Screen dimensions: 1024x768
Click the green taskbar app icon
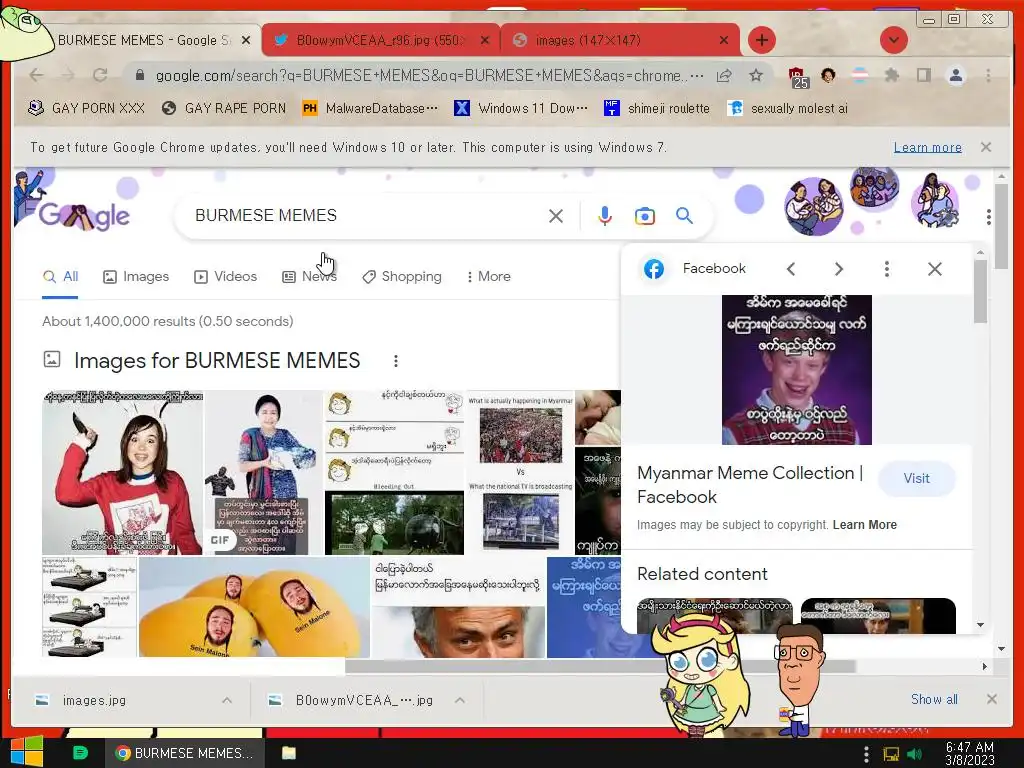pos(80,753)
